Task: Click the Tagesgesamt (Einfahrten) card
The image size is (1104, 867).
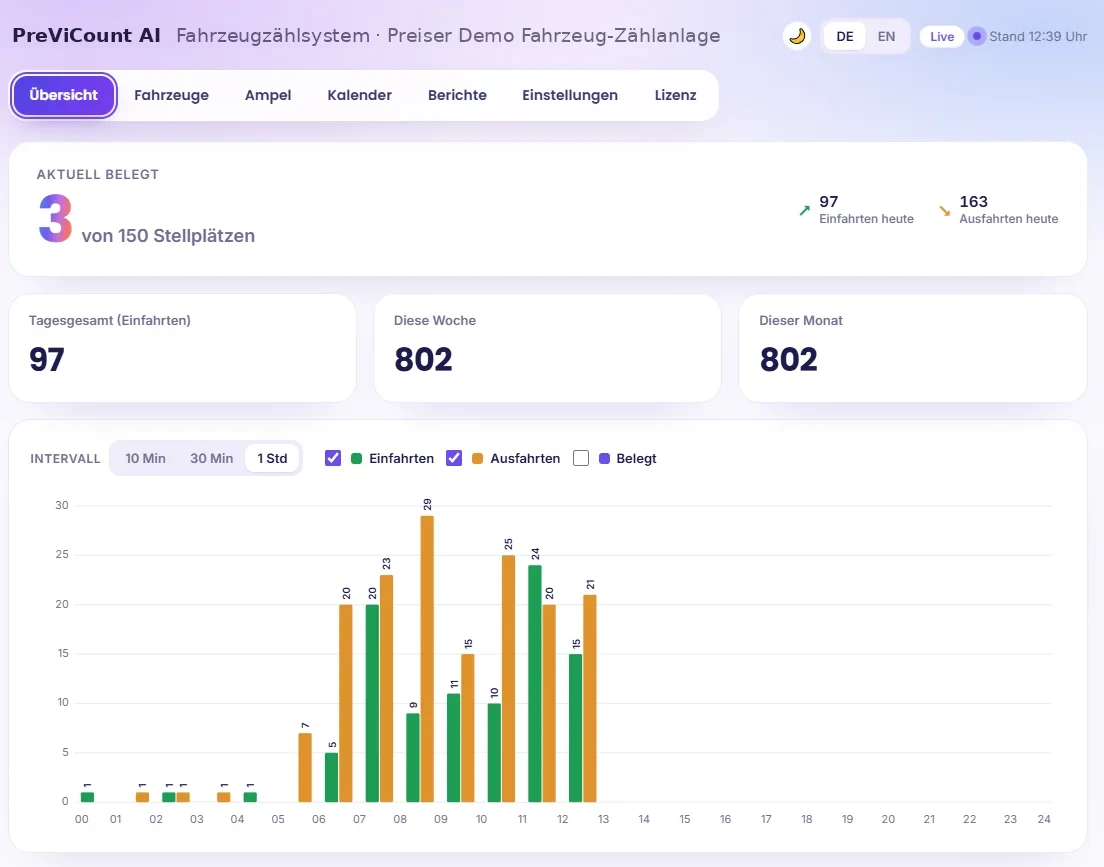Action: click(182, 348)
